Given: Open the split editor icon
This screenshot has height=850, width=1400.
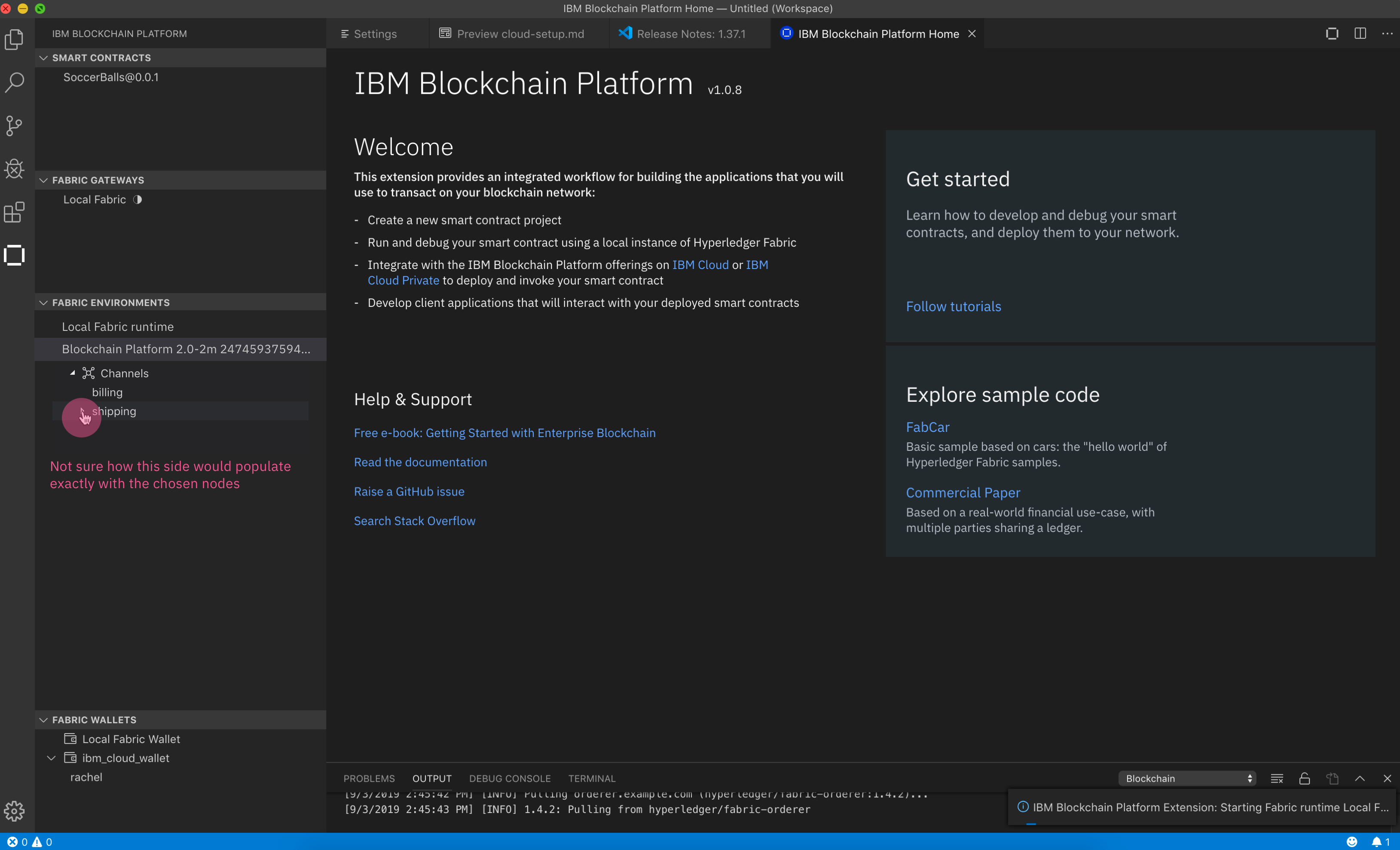Looking at the screenshot, I should [1360, 34].
